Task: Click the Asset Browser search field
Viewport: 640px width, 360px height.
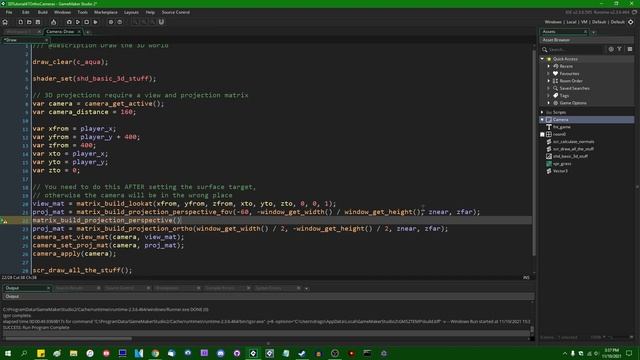Action: click(x=576, y=49)
